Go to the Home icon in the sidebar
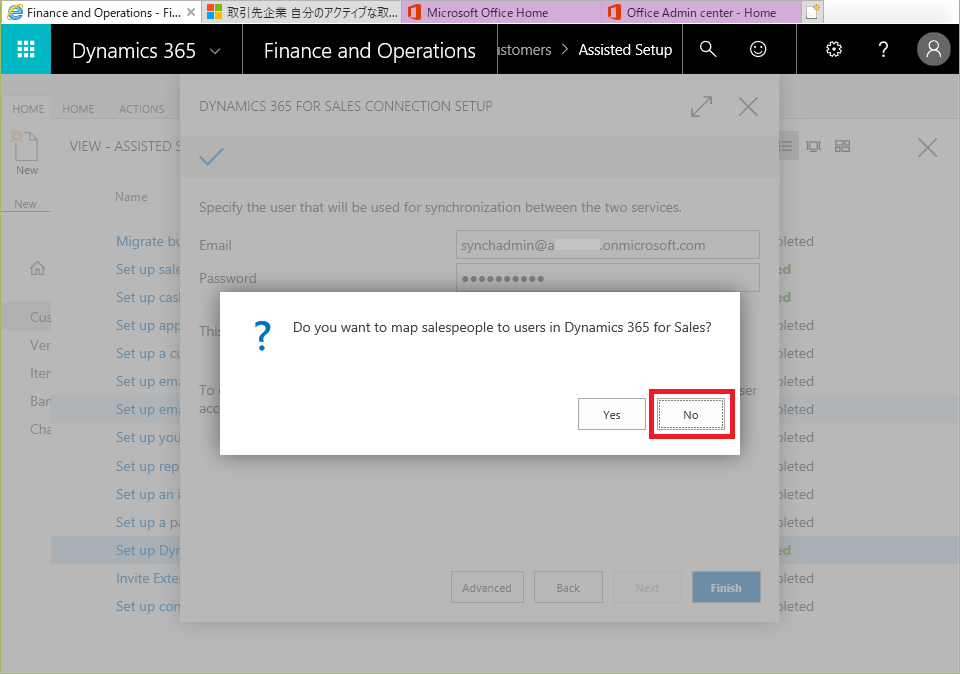The image size is (960, 674). click(x=37, y=268)
